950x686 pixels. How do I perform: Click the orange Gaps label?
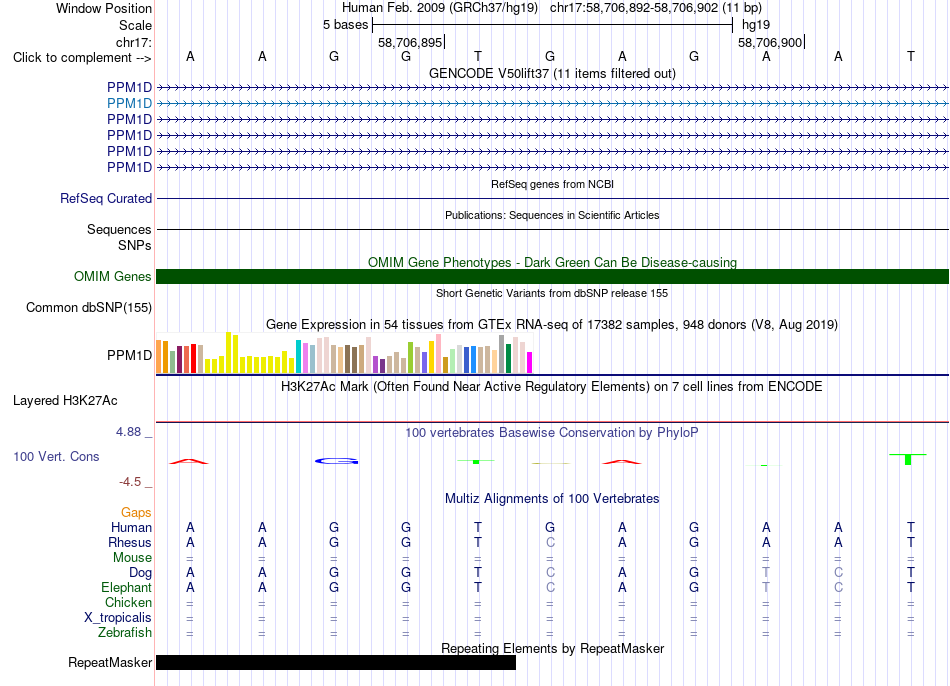point(136,513)
